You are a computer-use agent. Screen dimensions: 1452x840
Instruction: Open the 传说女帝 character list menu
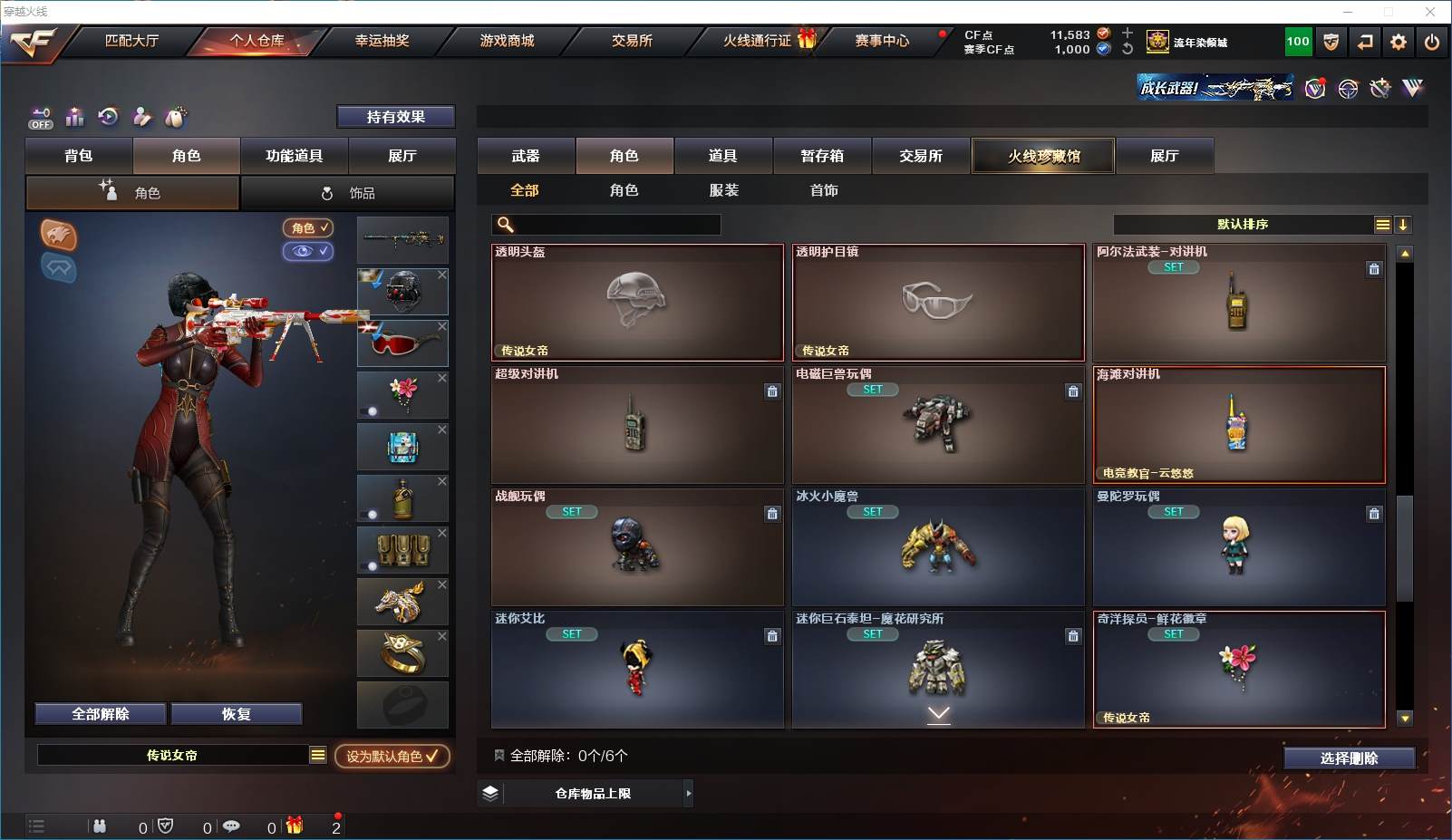(x=318, y=755)
